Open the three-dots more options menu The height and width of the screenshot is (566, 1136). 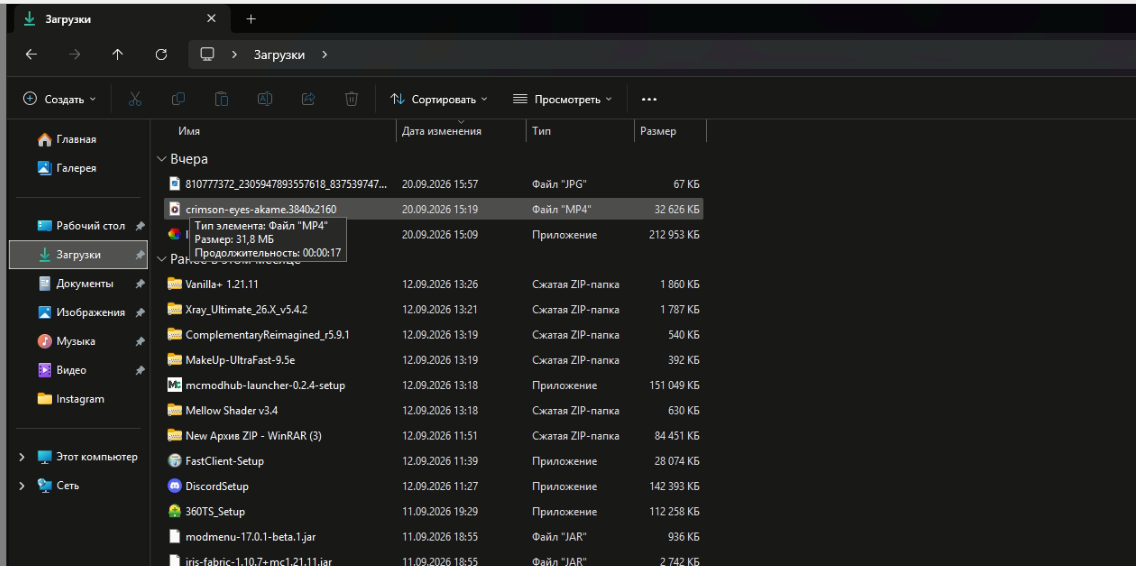[x=649, y=99]
